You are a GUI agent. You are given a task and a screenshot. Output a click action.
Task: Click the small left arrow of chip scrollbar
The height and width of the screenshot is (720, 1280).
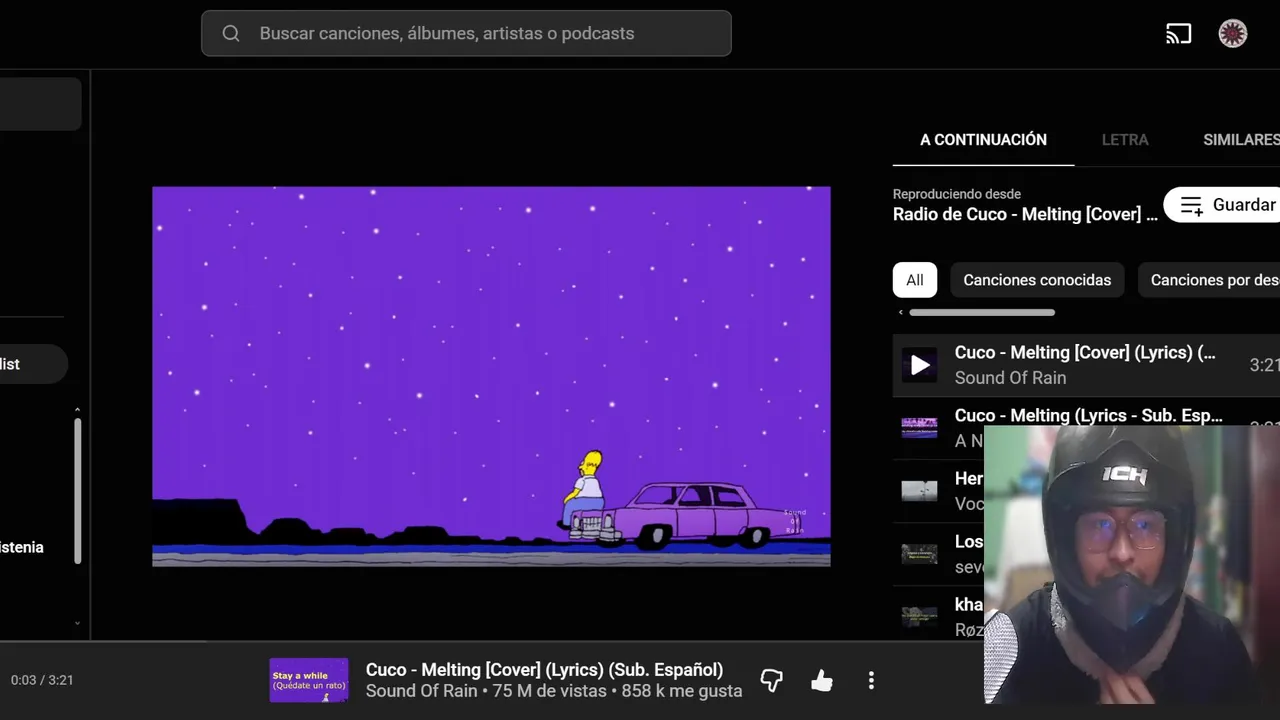click(x=900, y=312)
